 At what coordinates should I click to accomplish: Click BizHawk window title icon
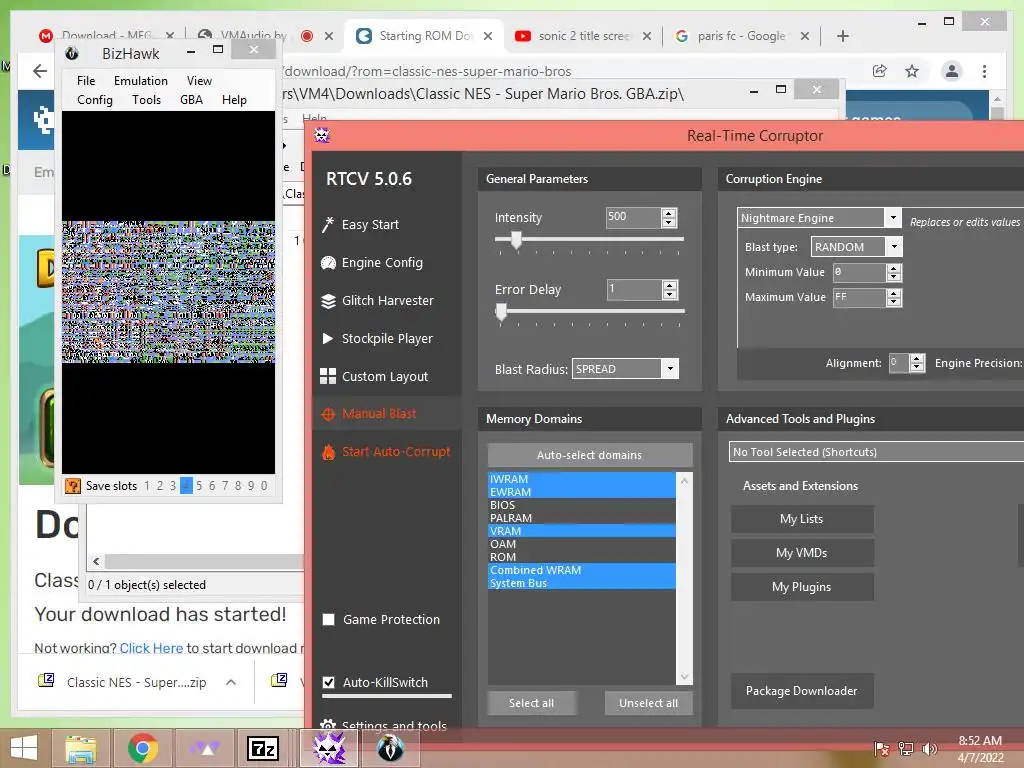click(72, 54)
